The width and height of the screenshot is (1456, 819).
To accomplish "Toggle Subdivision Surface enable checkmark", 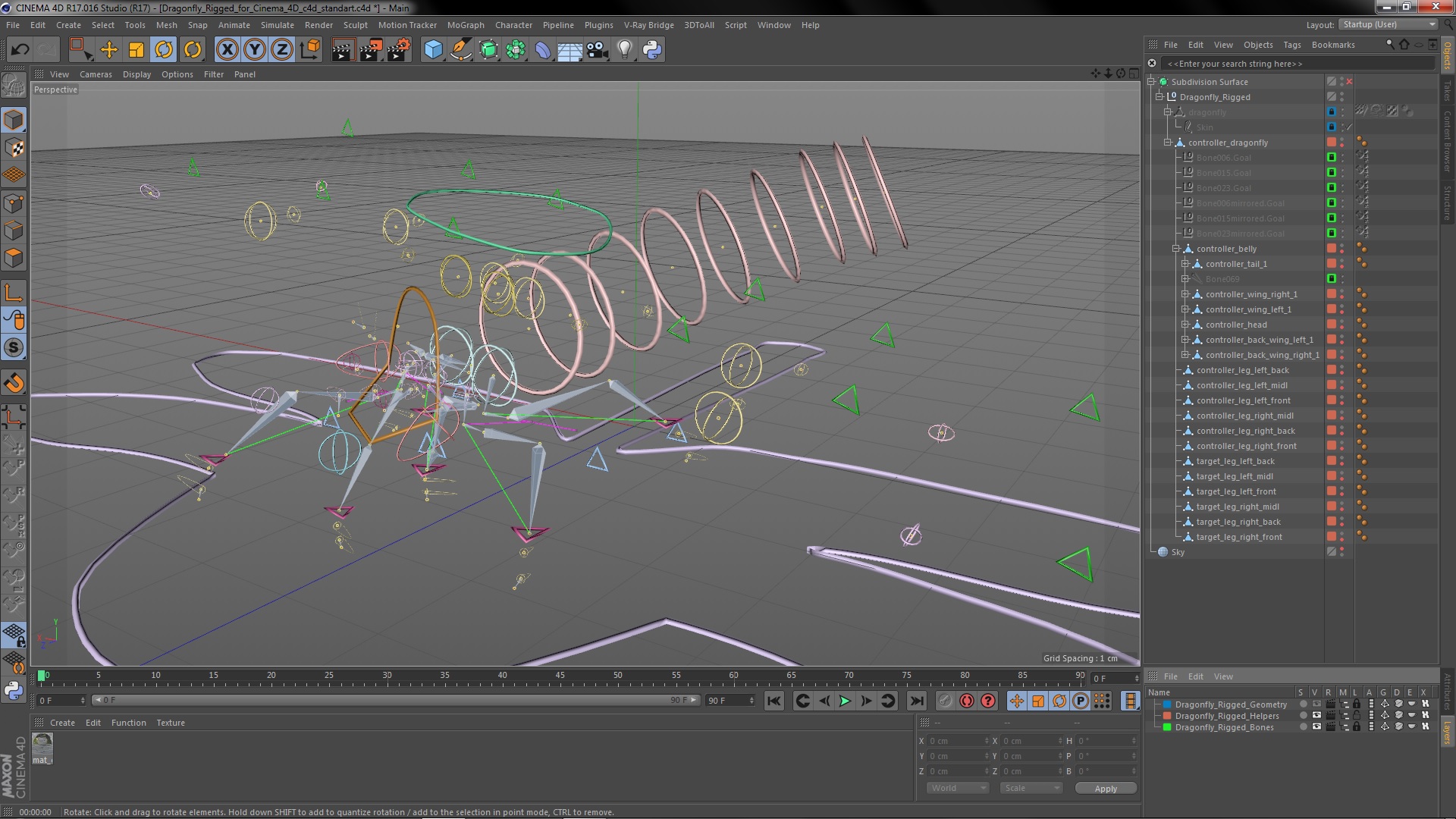I will pos(1350,82).
